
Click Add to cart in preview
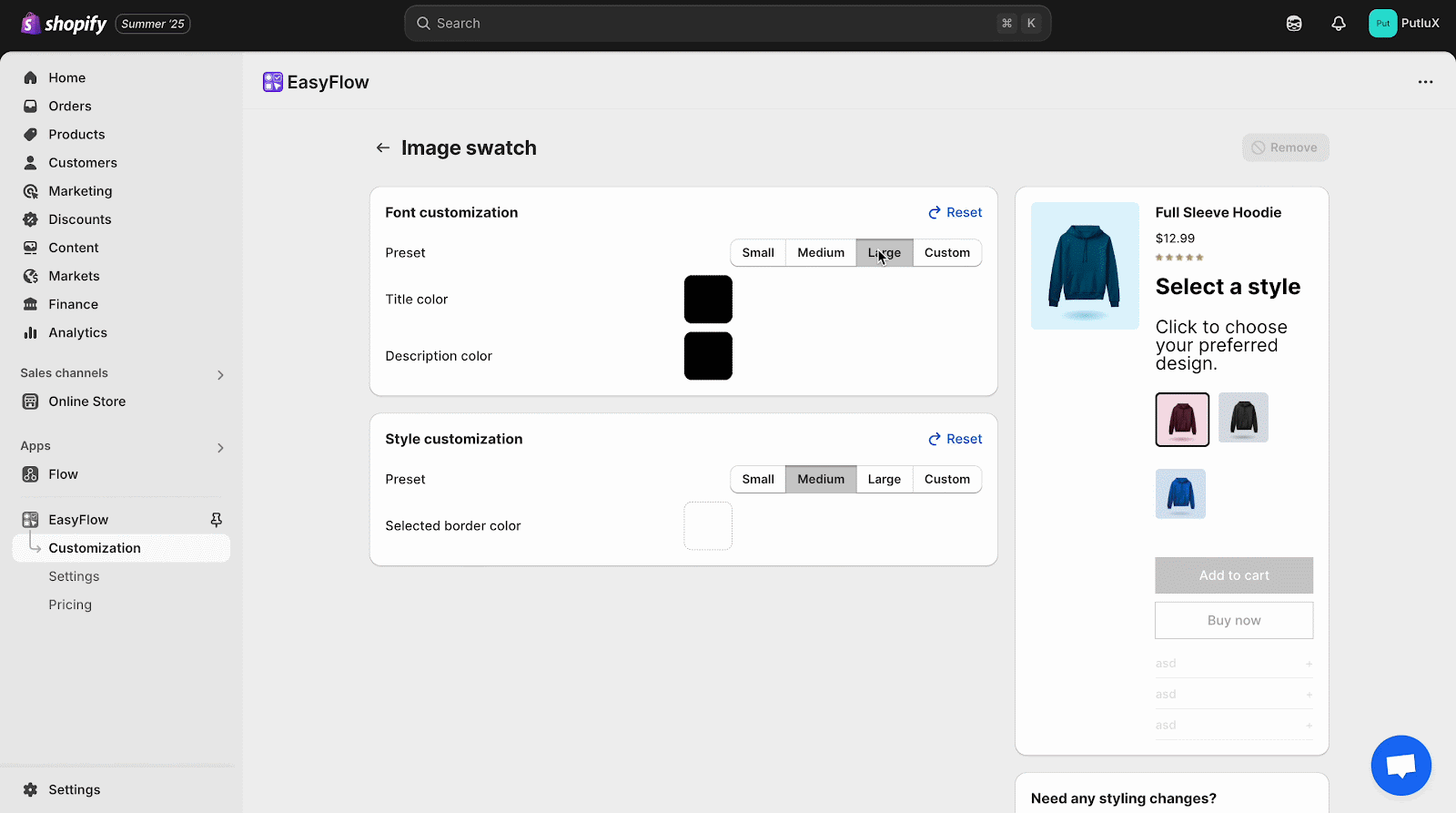[1234, 575]
